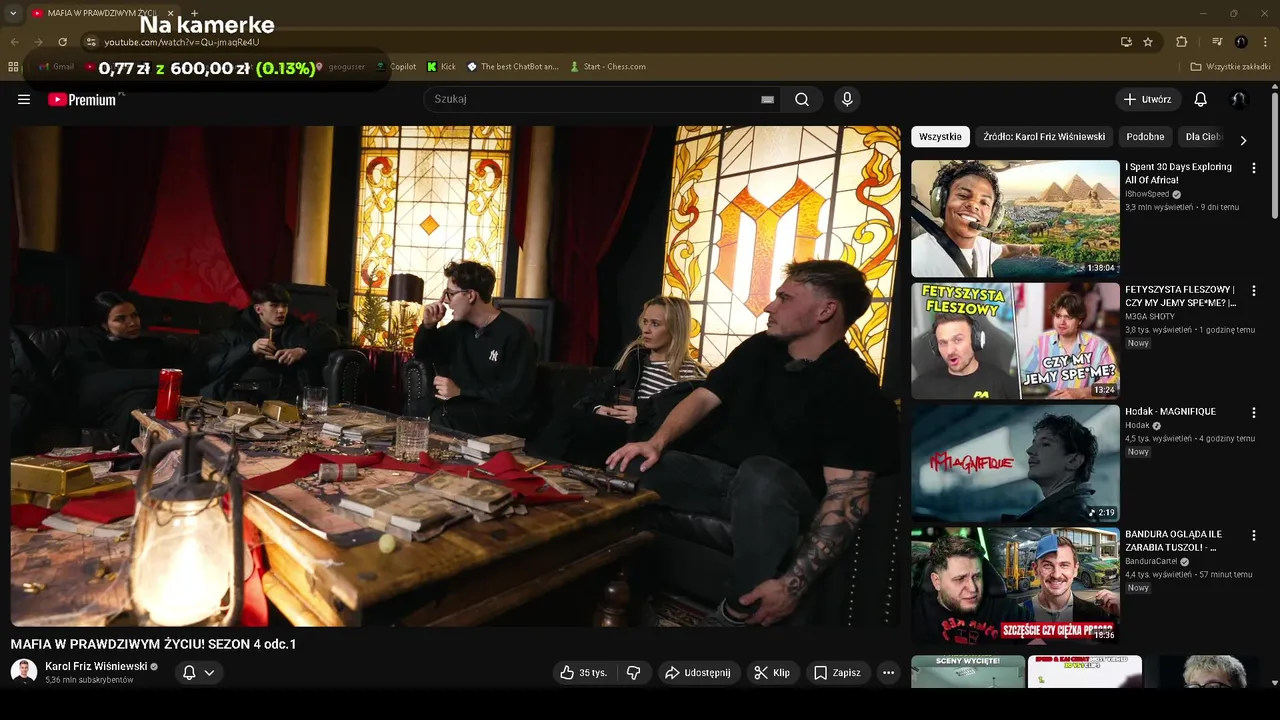Click title I Spent 30 Days Exploring

[x=1179, y=174]
